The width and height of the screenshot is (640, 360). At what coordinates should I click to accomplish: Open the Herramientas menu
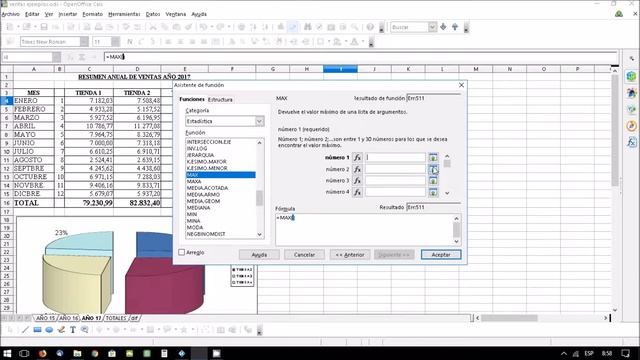[x=124, y=14]
